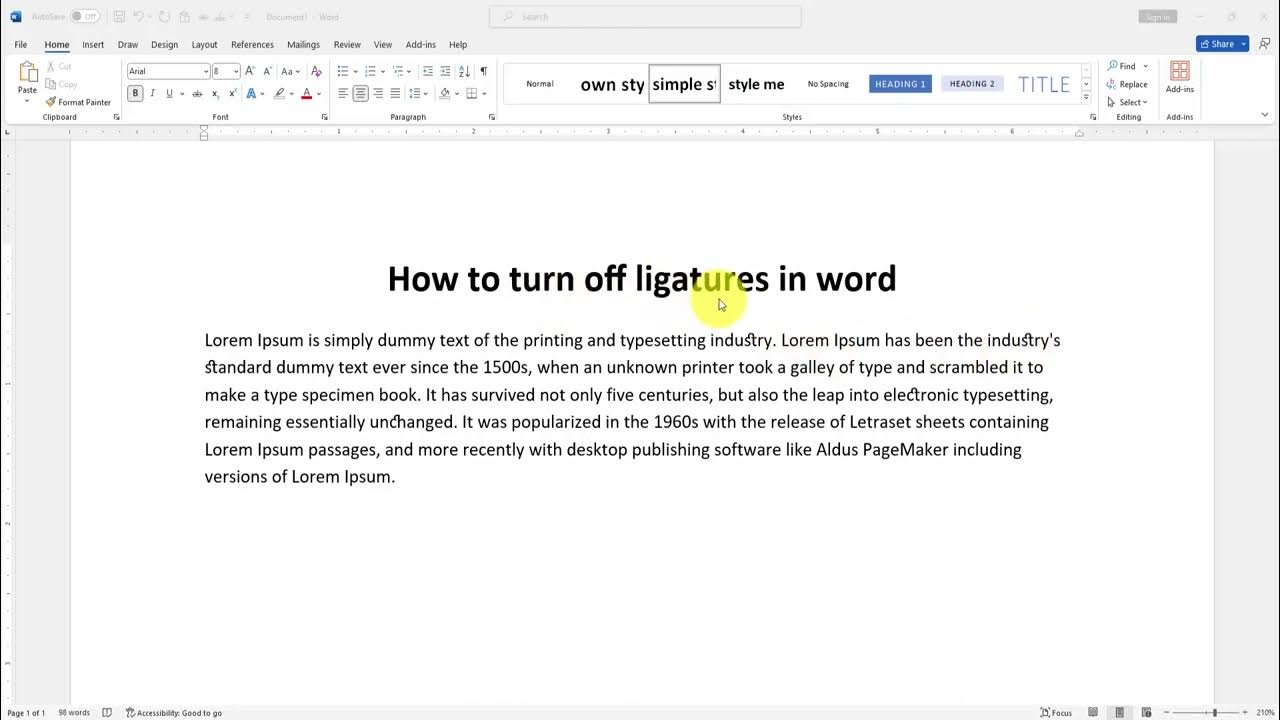Click Increase Indent icon
The image size is (1280, 720).
[x=445, y=71]
